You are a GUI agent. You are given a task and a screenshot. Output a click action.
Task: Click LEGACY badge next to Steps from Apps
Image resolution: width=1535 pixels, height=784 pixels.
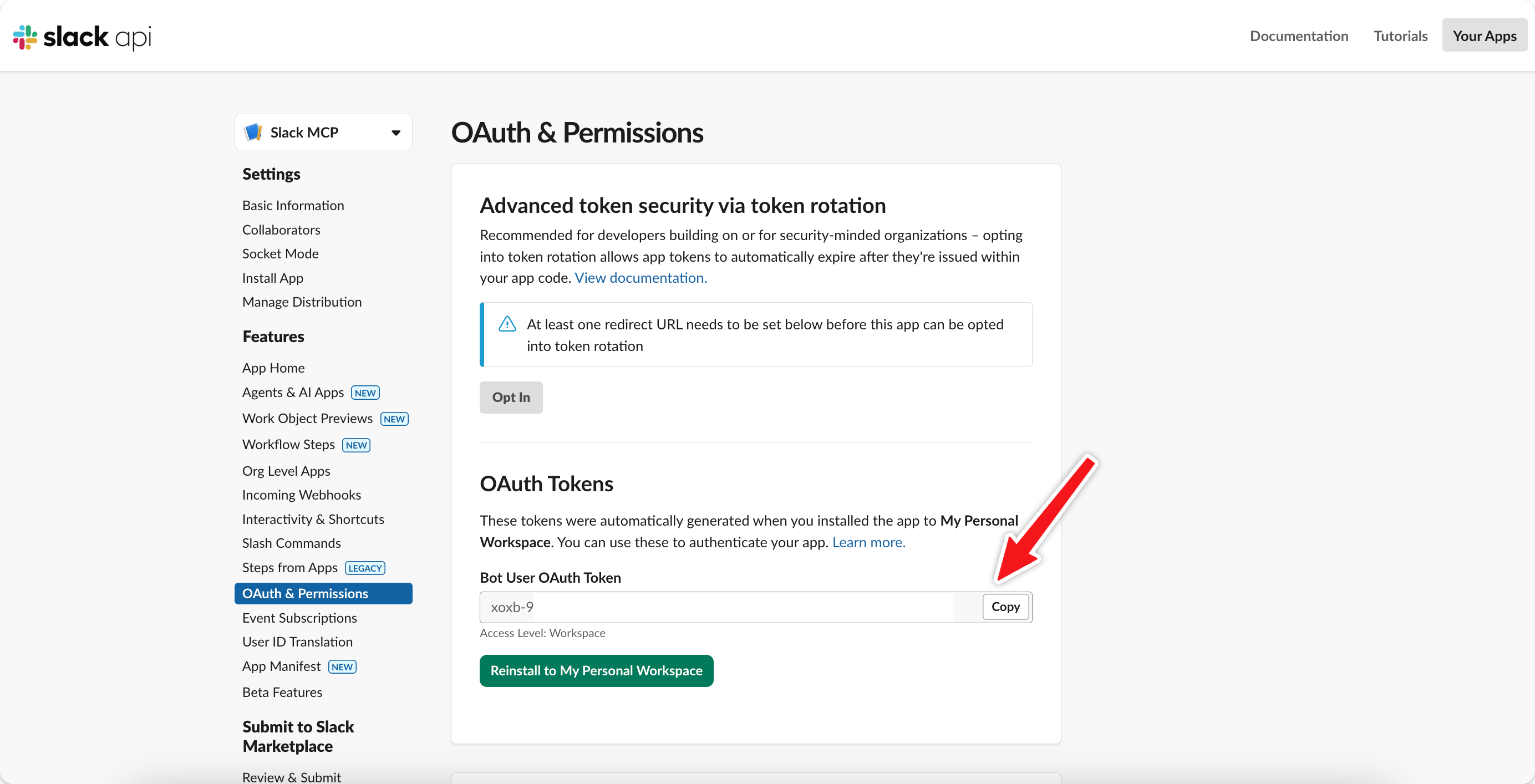point(365,568)
